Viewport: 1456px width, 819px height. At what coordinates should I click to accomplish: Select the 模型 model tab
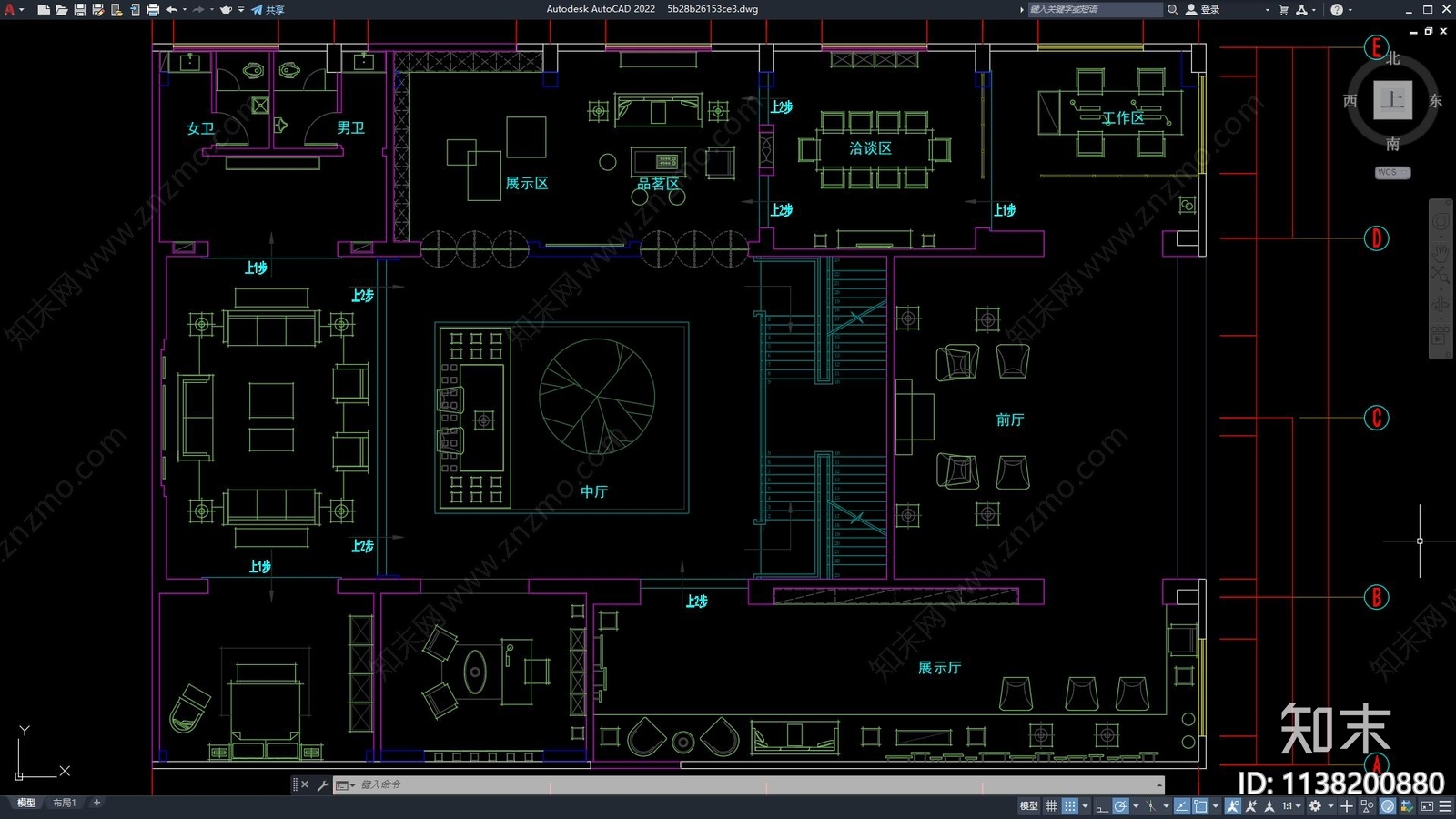pyautogui.click(x=26, y=803)
